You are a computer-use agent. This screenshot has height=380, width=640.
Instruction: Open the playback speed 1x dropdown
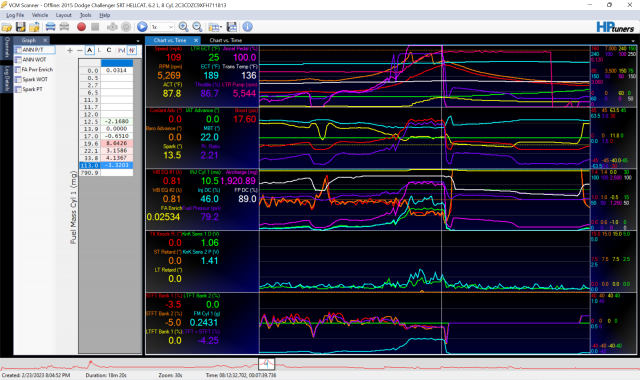pos(162,27)
